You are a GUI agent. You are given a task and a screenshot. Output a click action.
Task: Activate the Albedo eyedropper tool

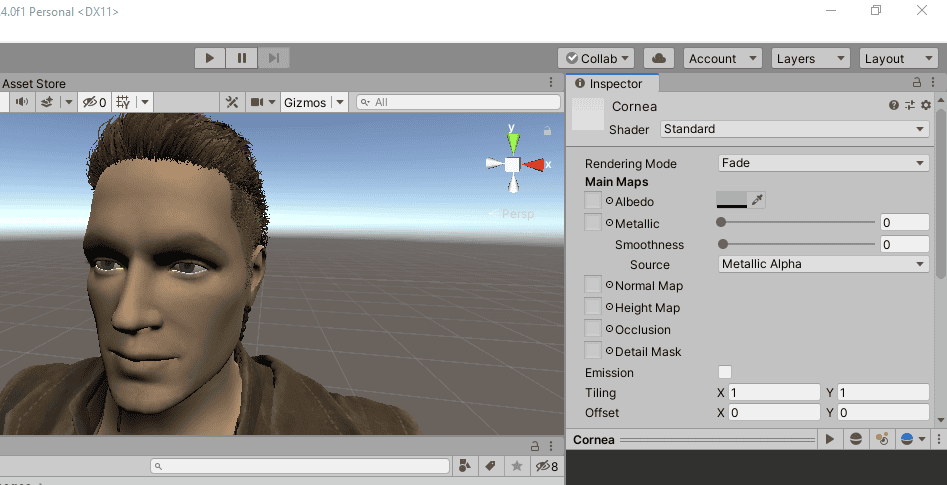pos(757,200)
